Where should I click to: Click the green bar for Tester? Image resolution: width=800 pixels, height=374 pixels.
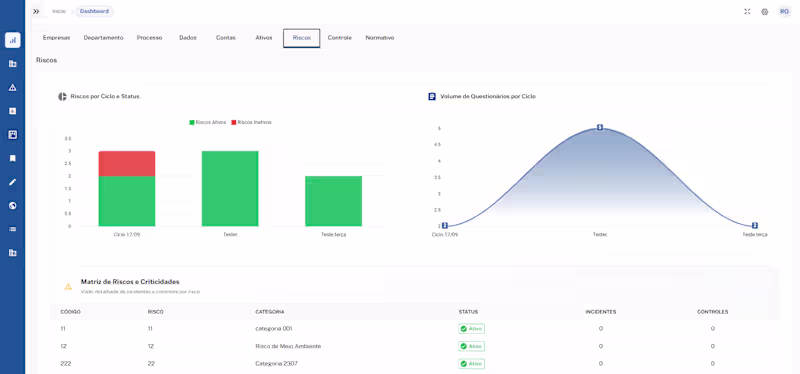tap(230, 188)
